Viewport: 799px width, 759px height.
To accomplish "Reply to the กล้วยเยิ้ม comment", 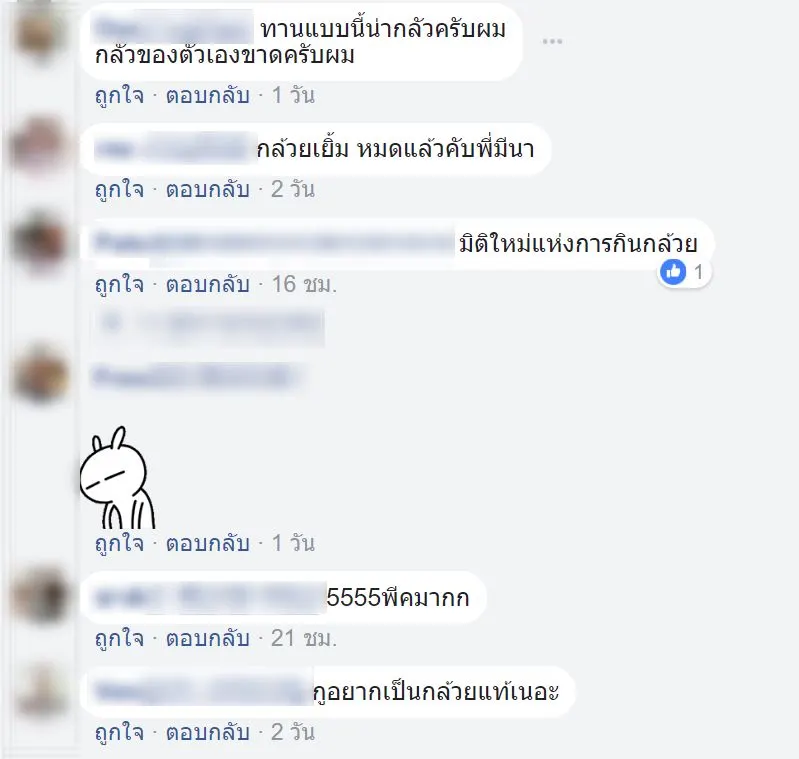I will [x=208, y=189].
